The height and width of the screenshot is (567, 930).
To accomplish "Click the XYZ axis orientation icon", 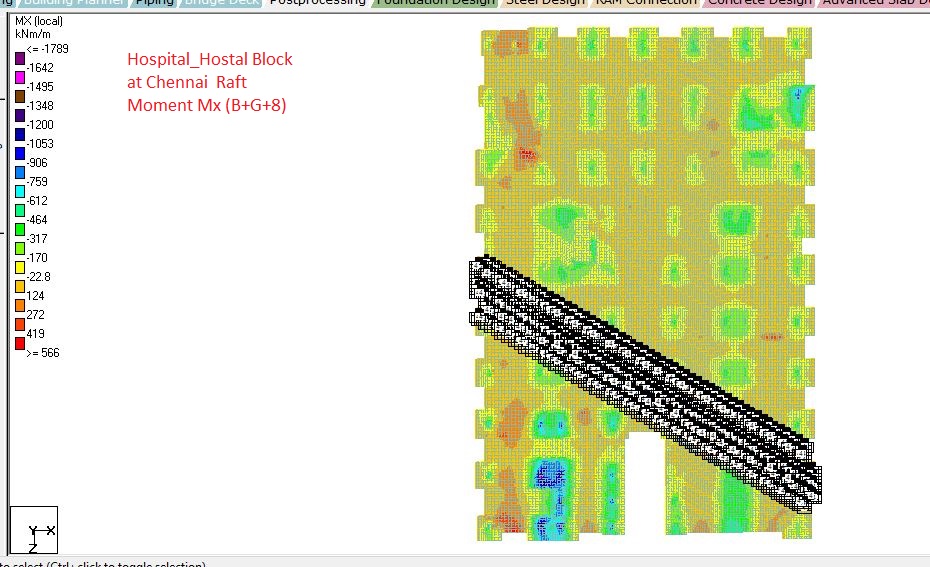I will tap(33, 529).
